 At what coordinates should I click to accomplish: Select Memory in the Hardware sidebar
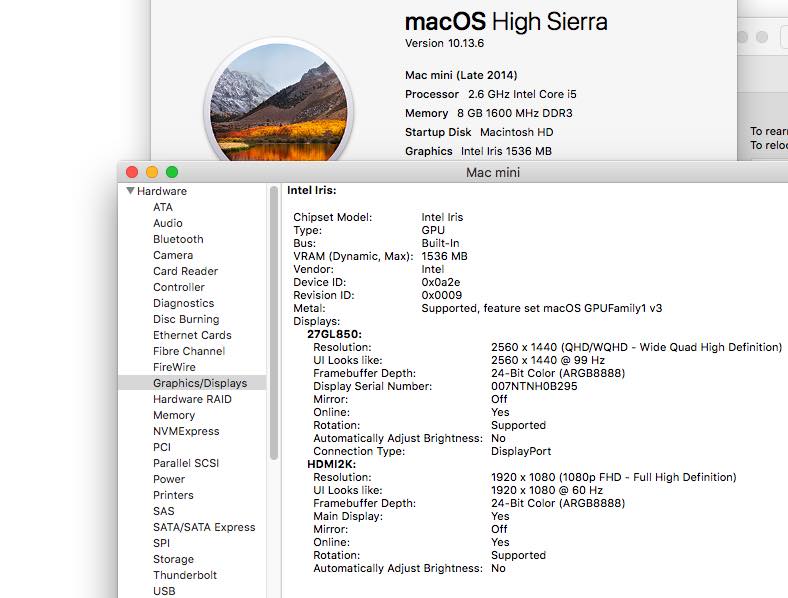(x=174, y=415)
